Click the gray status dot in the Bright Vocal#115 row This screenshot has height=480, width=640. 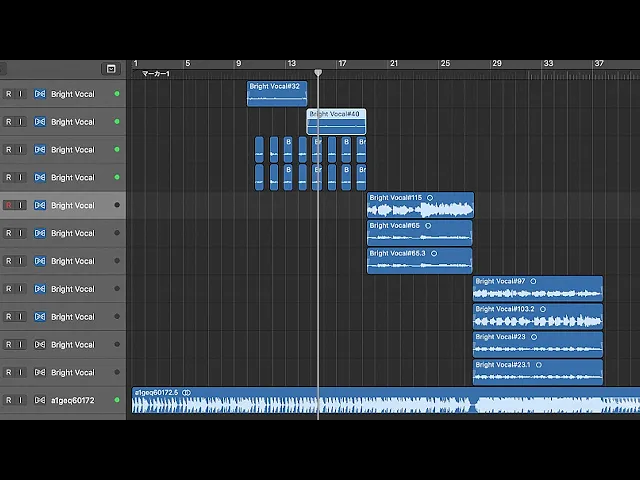click(117, 205)
